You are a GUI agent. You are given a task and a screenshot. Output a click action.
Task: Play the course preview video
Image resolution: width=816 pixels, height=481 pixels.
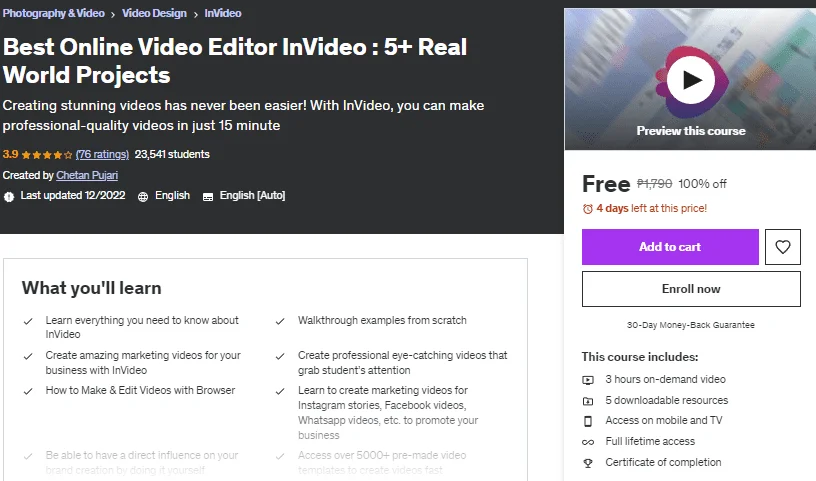[691, 81]
